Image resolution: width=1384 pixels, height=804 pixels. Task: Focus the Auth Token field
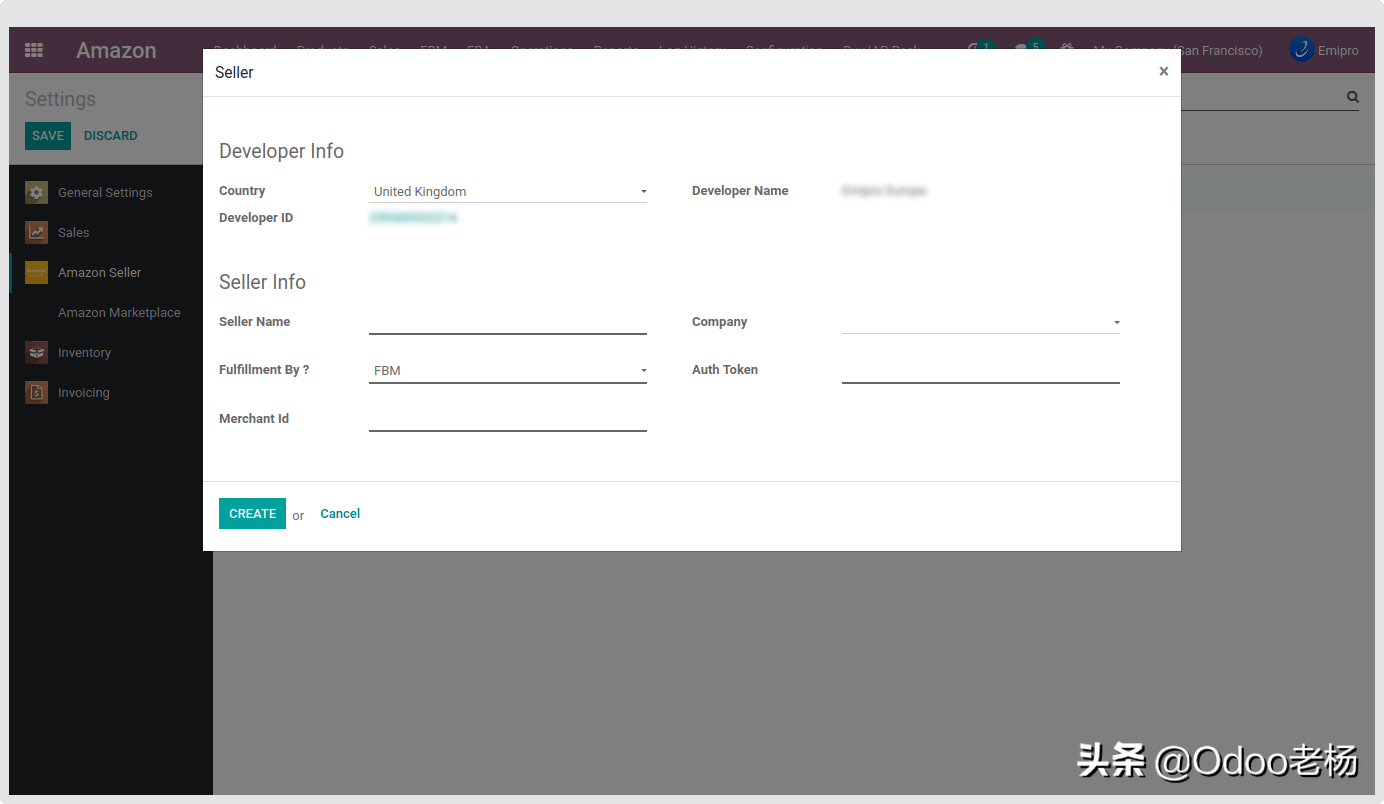980,370
